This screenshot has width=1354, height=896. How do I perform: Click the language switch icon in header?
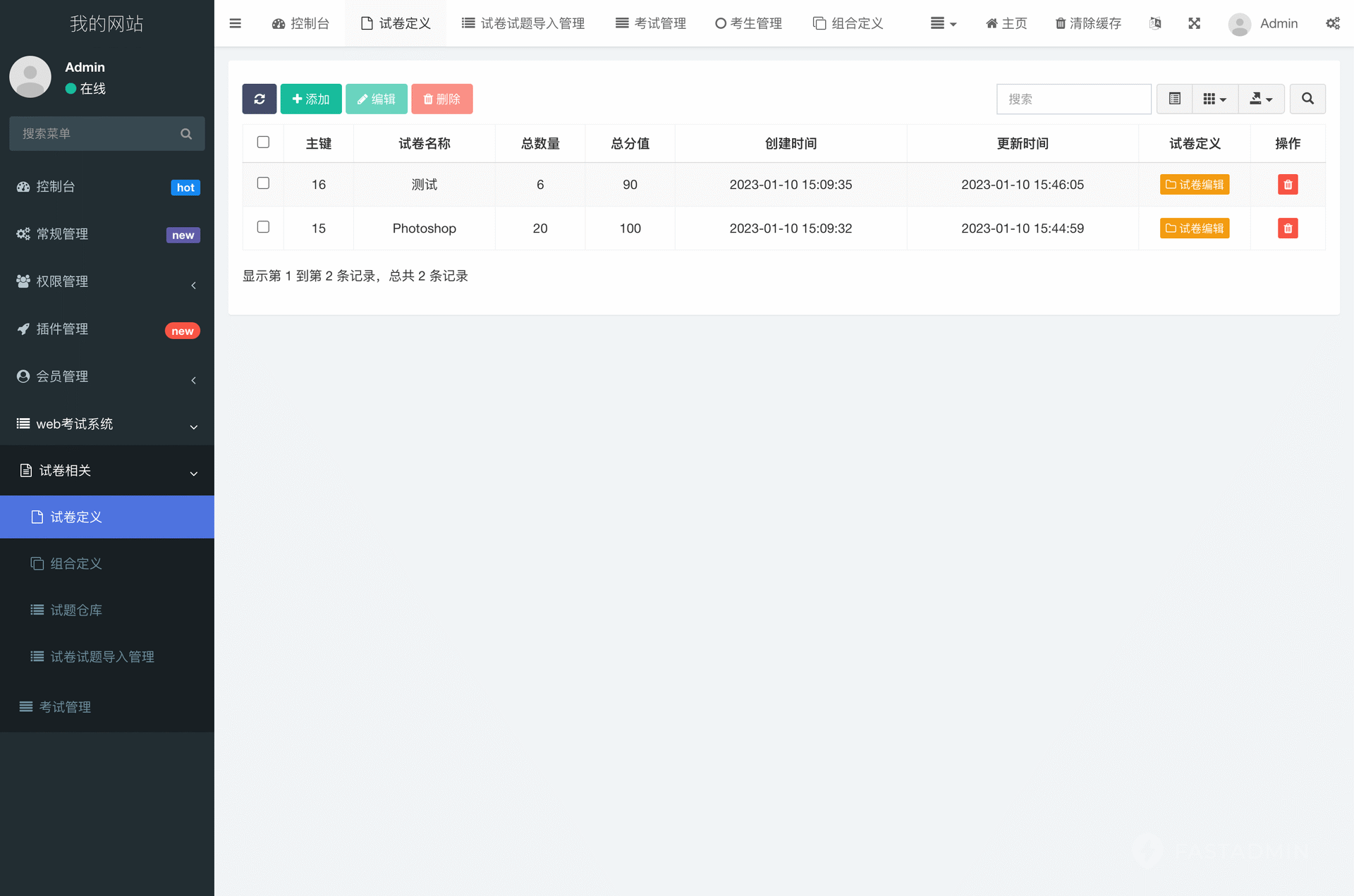[x=1155, y=23]
